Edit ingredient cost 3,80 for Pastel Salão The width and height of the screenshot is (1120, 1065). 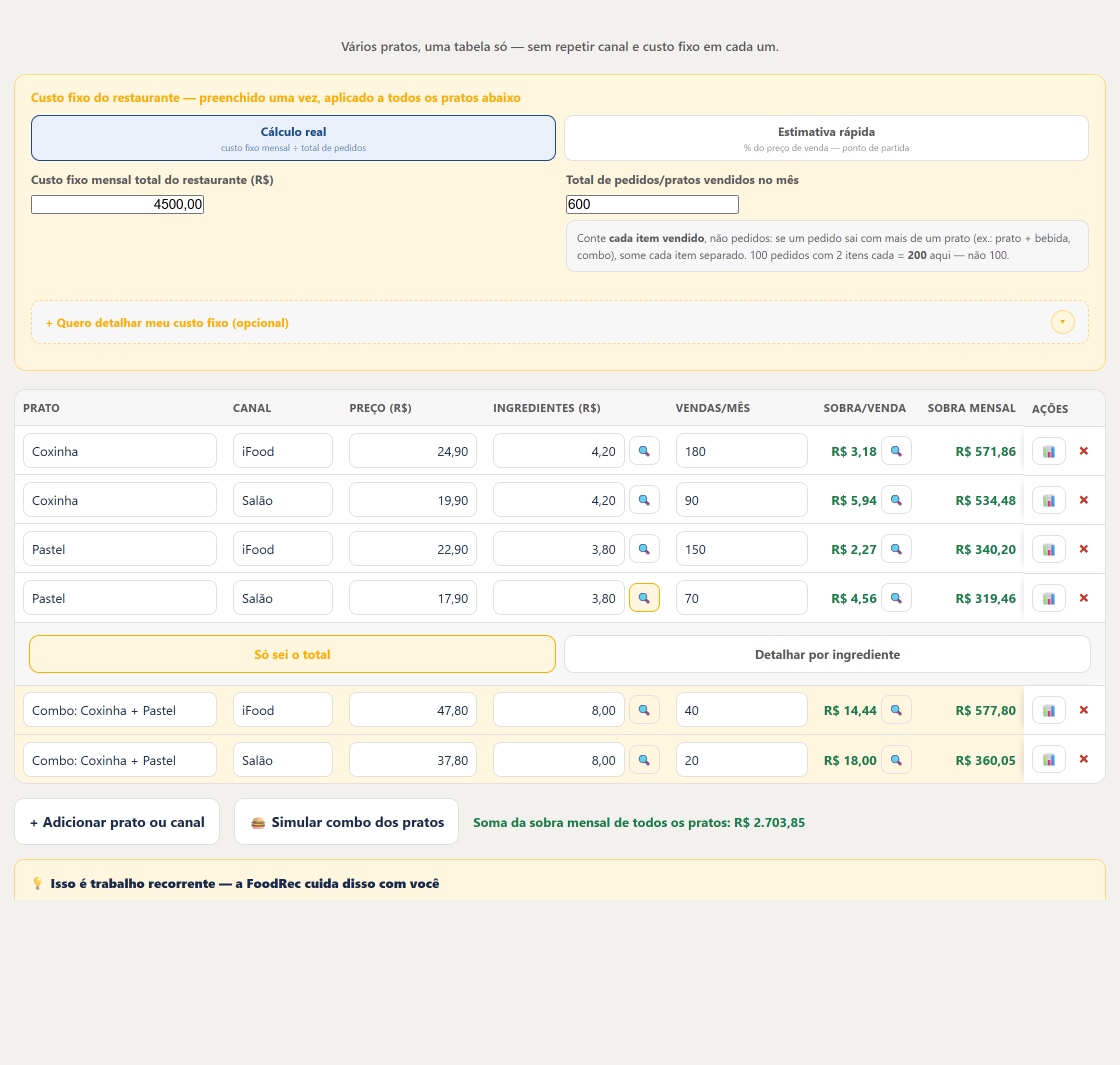click(x=558, y=598)
